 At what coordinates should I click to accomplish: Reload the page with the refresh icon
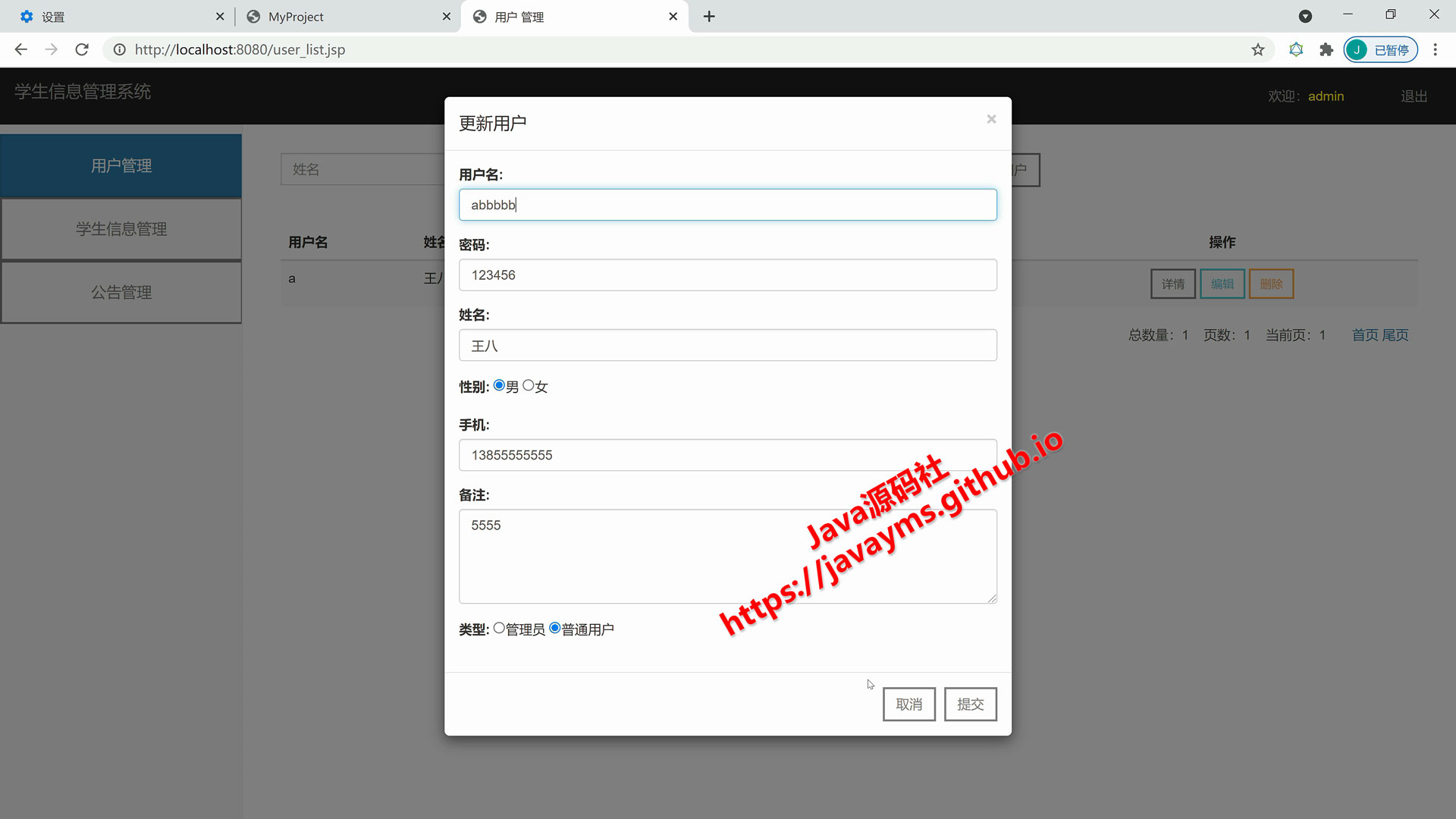[82, 49]
